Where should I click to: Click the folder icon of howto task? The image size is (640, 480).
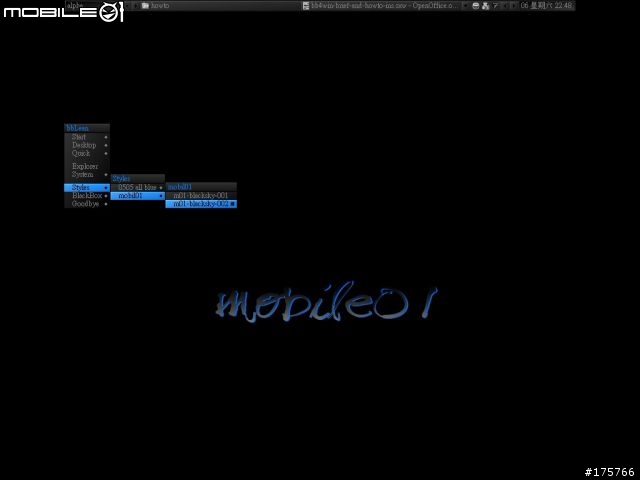tap(145, 6)
